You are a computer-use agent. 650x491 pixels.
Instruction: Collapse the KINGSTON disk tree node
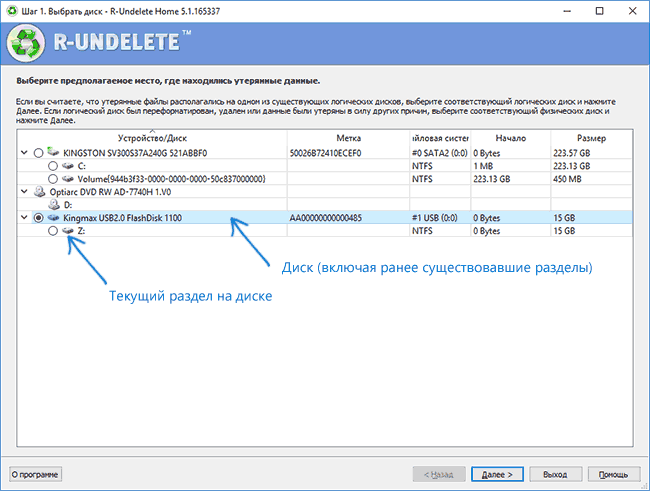click(24, 153)
